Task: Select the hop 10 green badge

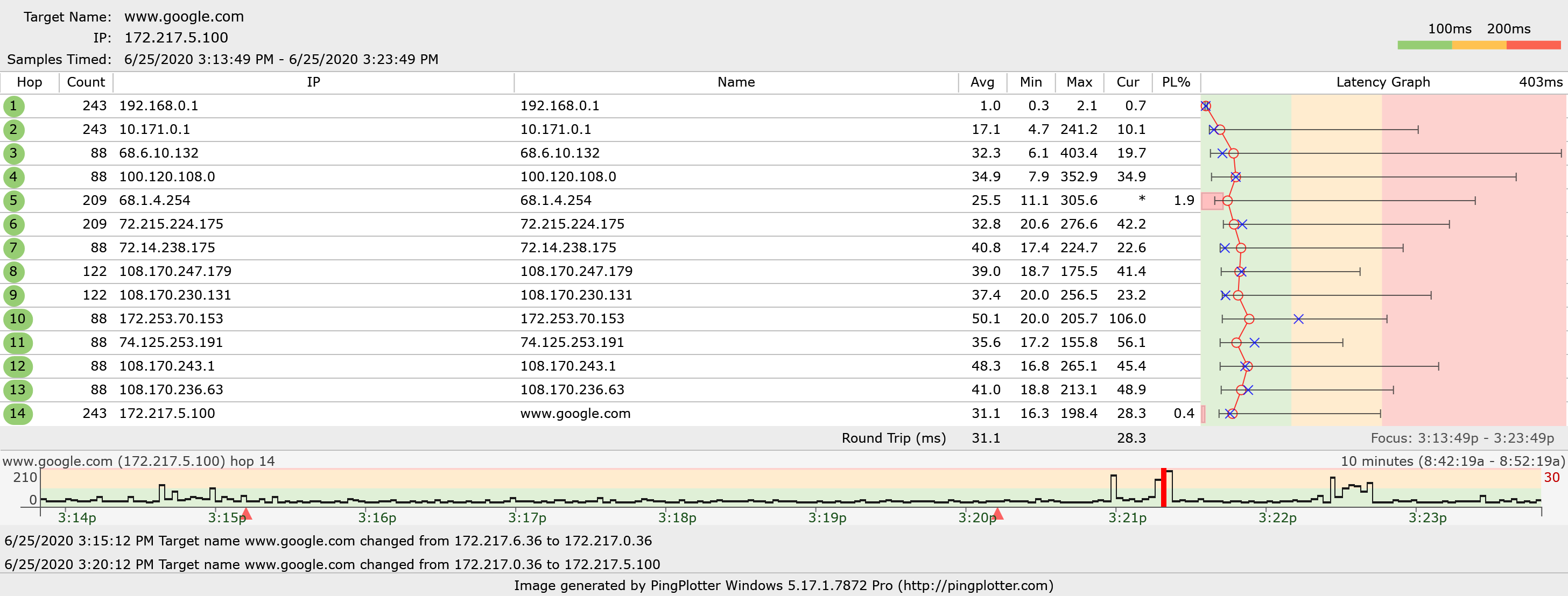Action: (18, 320)
